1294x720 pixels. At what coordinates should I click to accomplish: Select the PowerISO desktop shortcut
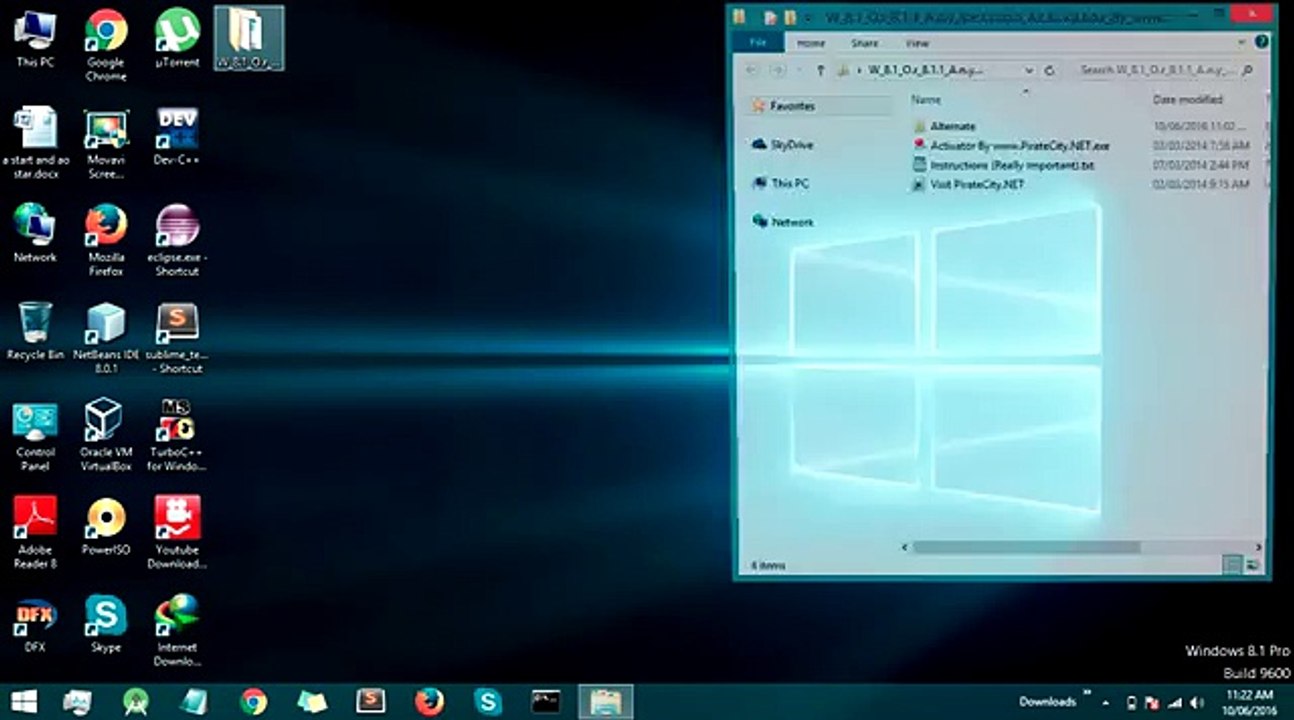click(106, 526)
